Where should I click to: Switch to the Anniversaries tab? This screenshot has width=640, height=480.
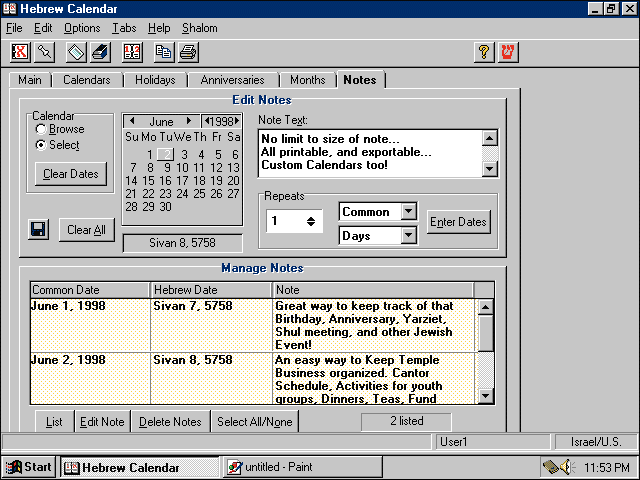point(232,80)
